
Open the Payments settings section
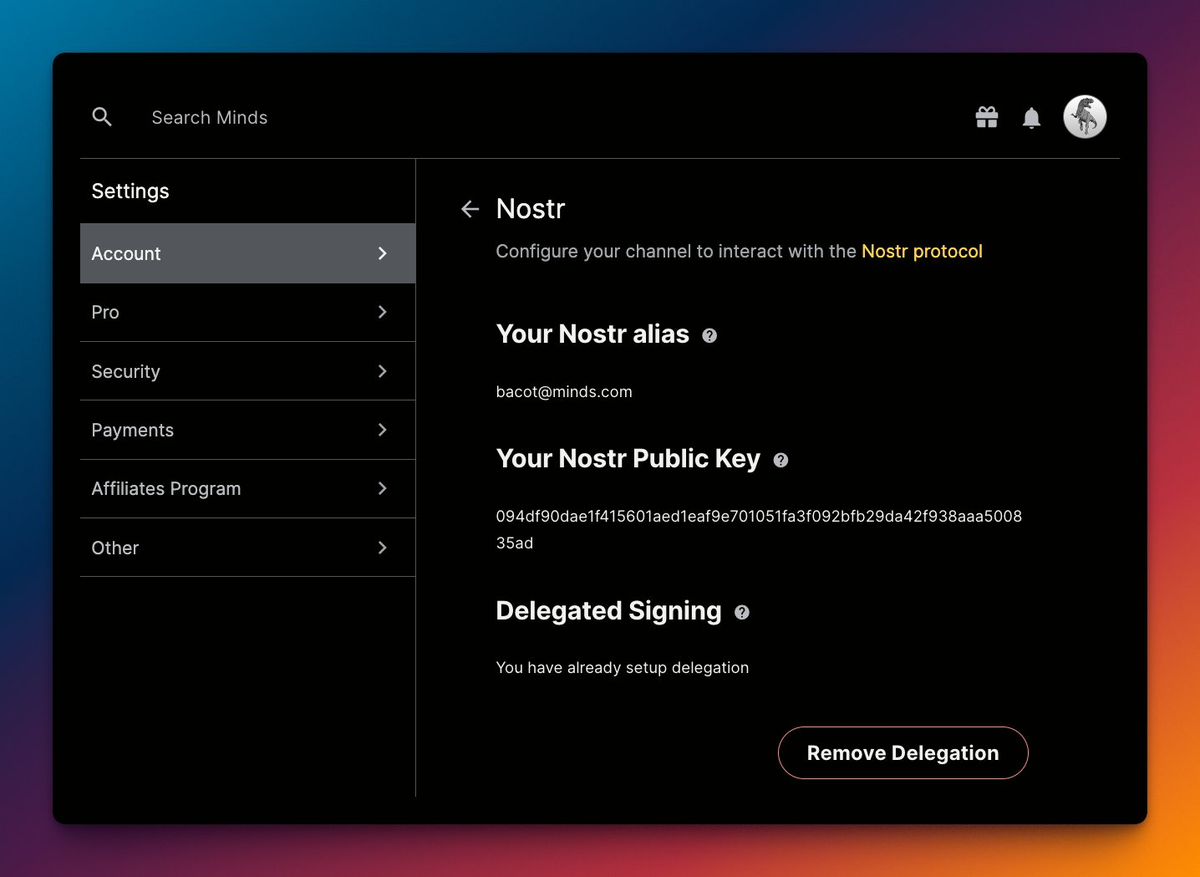click(248, 430)
